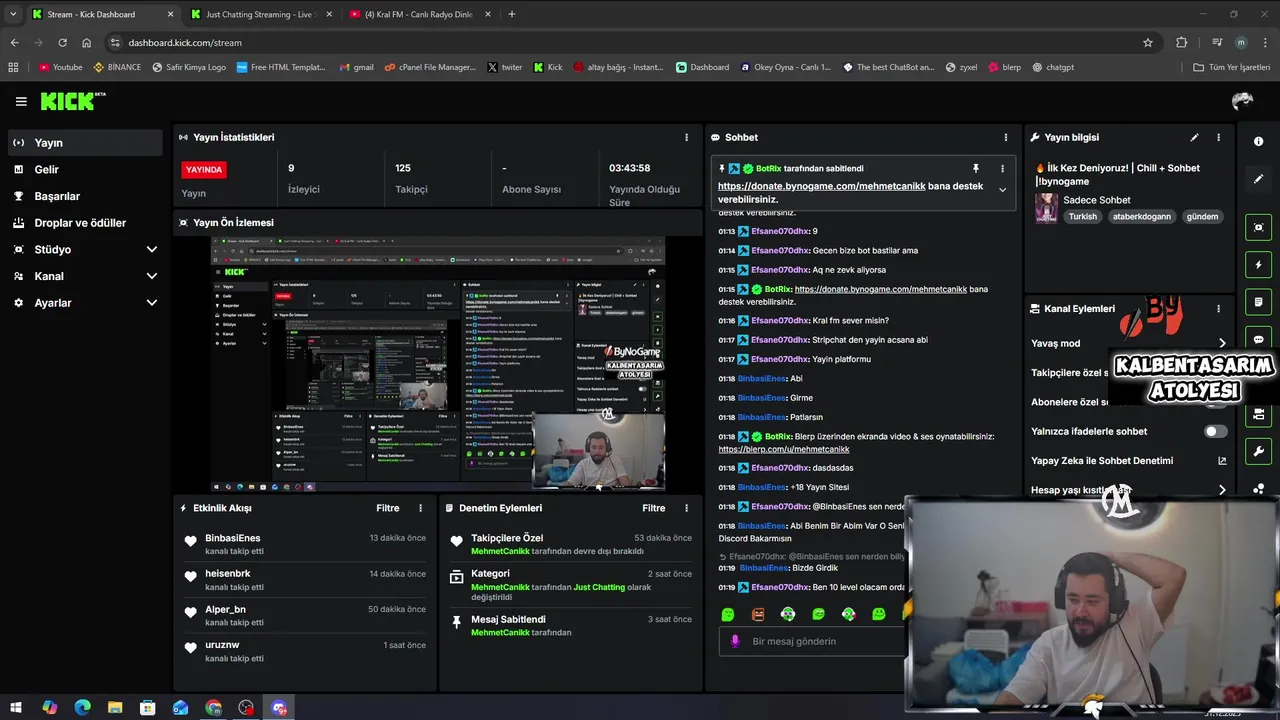Select Başarılar in the sidebar
1280x720 pixels.
point(85,196)
